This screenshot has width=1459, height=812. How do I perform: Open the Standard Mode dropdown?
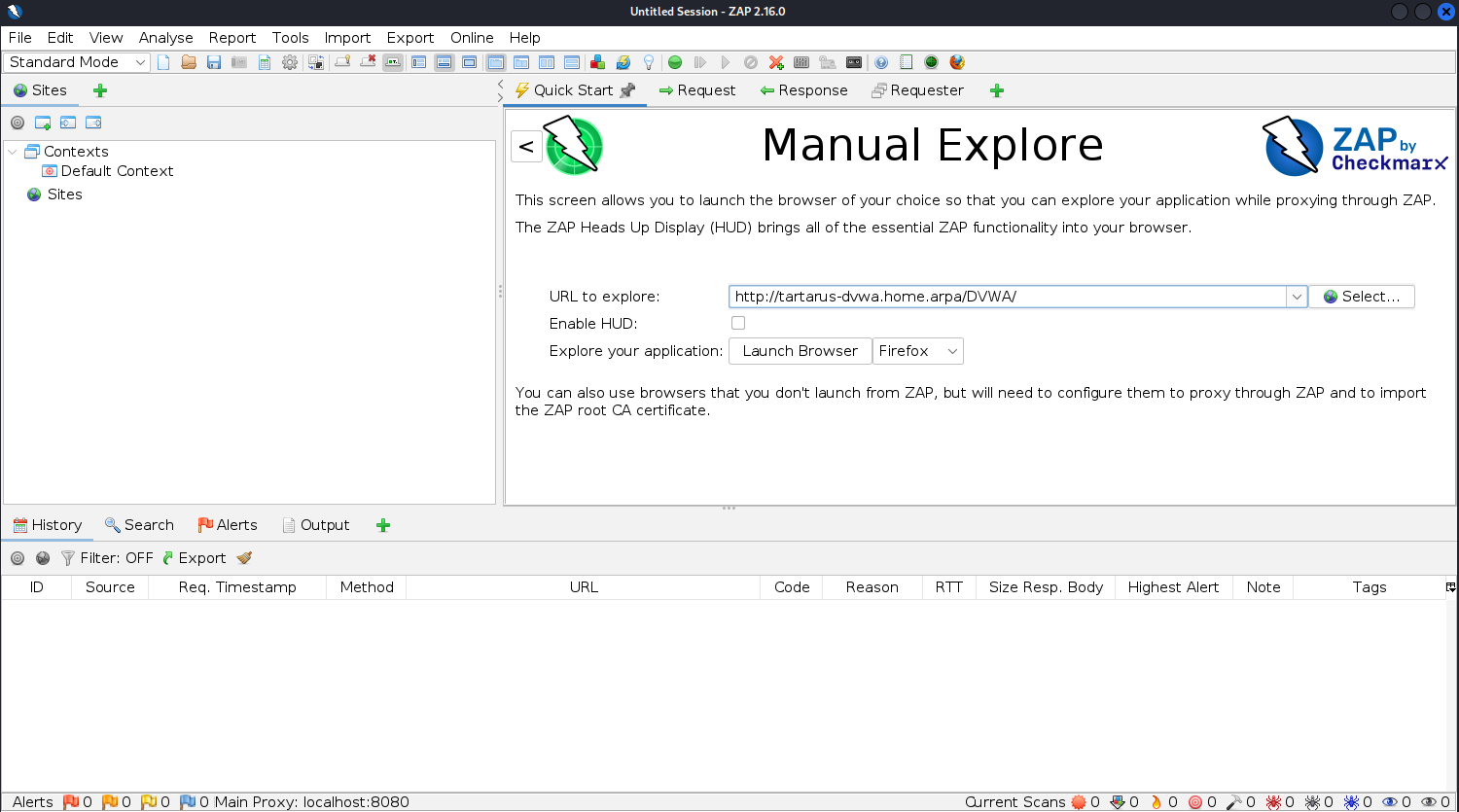click(x=76, y=61)
